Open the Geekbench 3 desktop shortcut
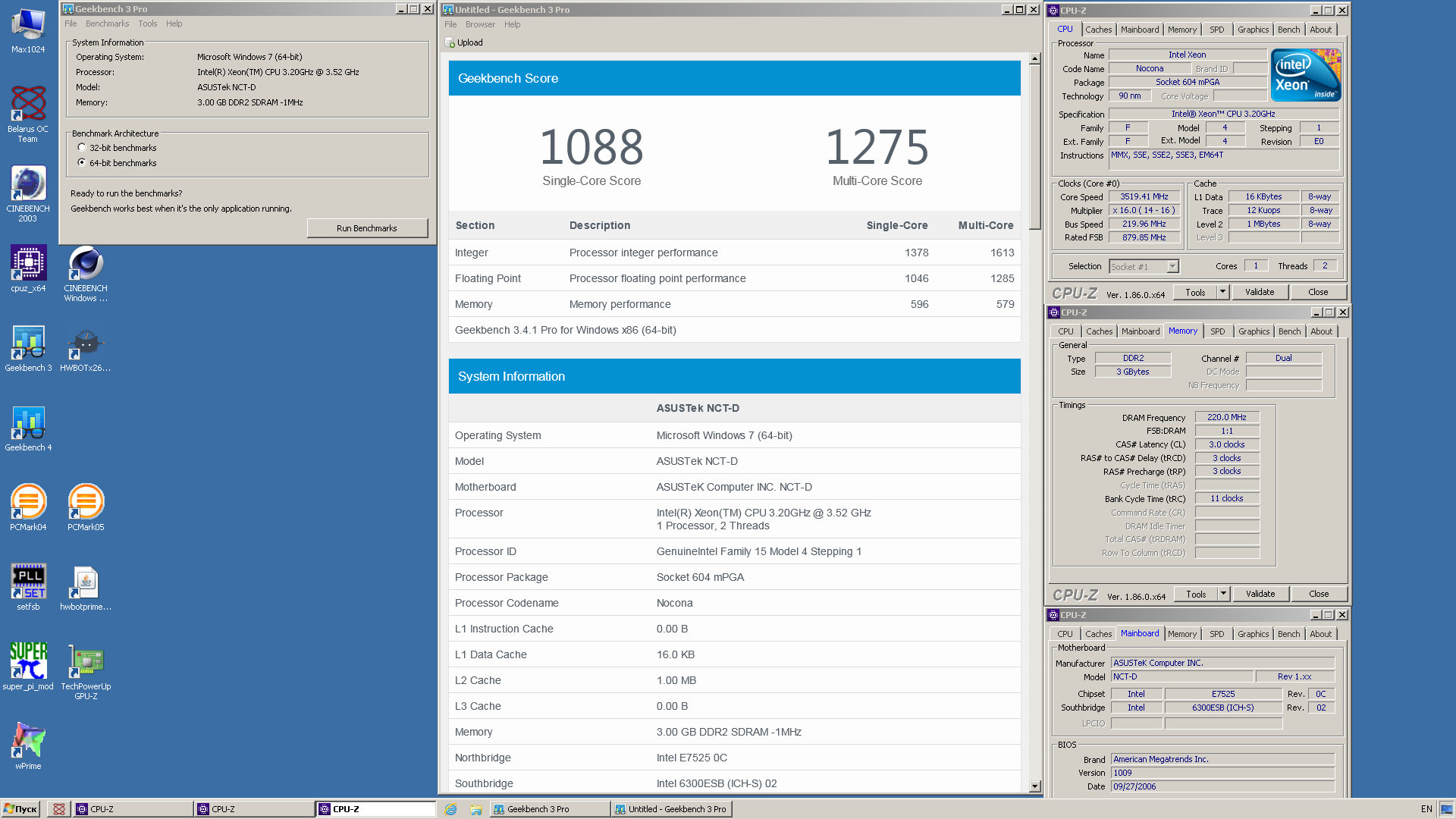 tap(28, 347)
